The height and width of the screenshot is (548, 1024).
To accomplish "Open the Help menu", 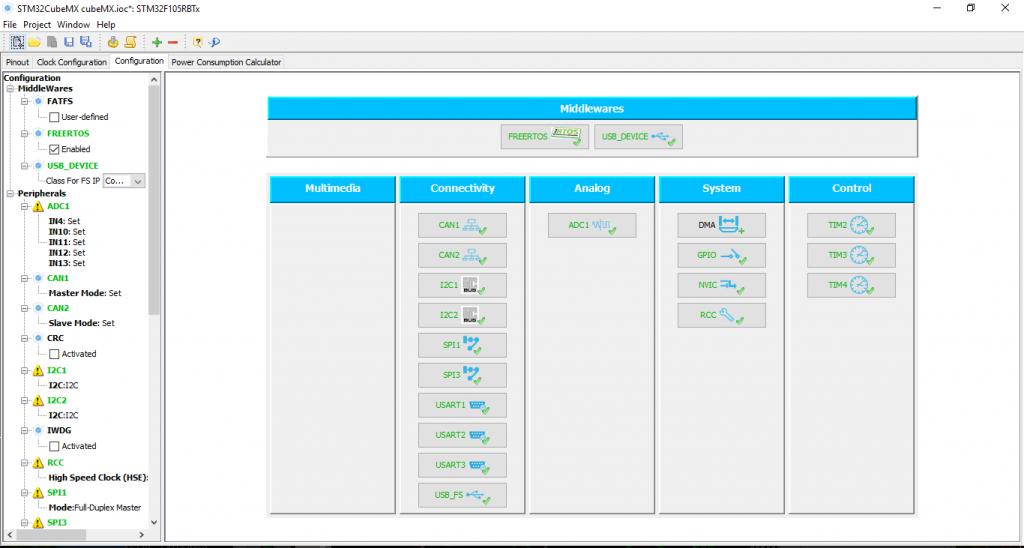I will (x=106, y=25).
